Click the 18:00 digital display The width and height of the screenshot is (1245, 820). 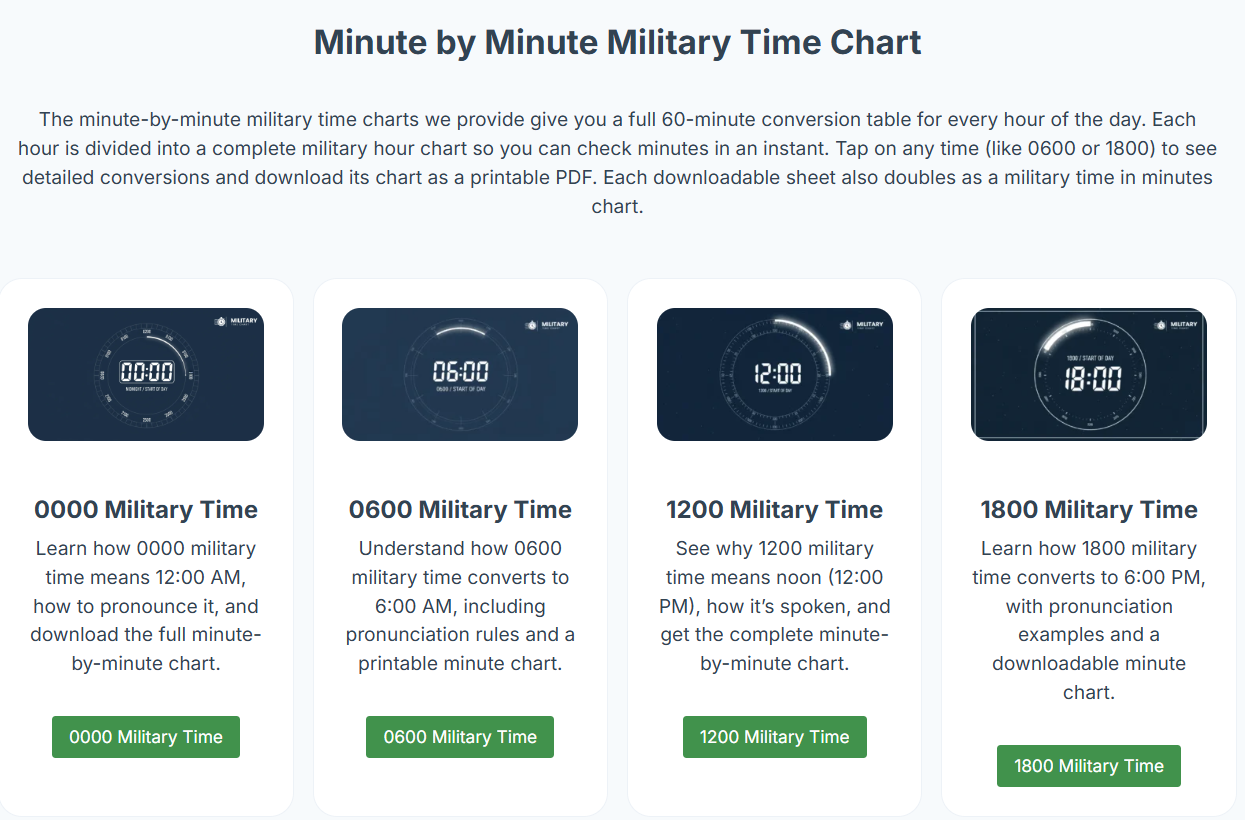pos(1090,378)
